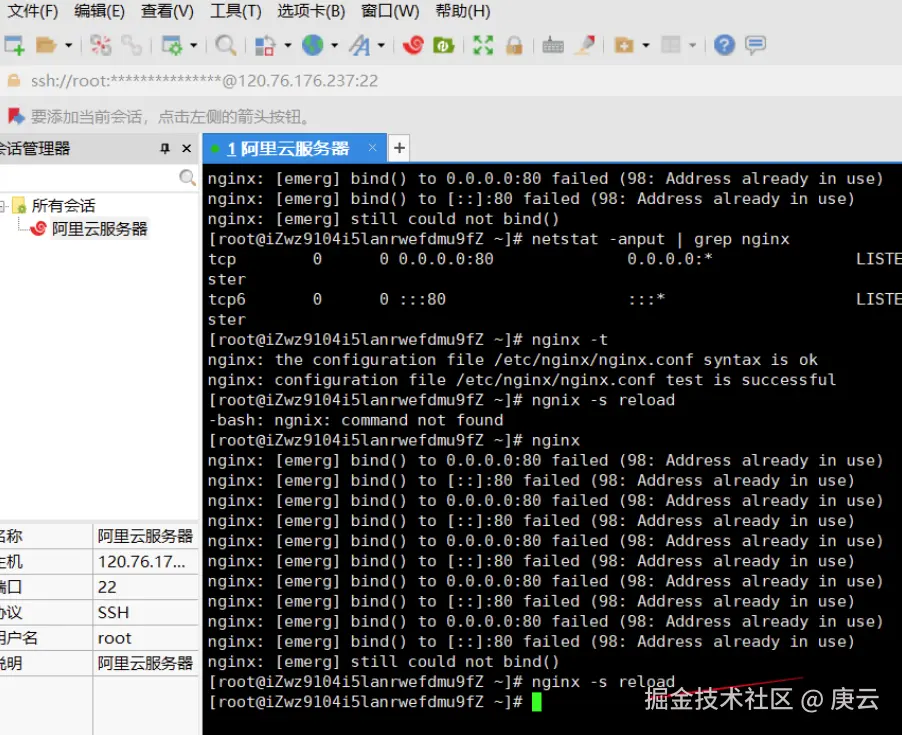The height and width of the screenshot is (735, 902).
Task: Click the green terminal cursor at prompt
Action: tap(537, 702)
